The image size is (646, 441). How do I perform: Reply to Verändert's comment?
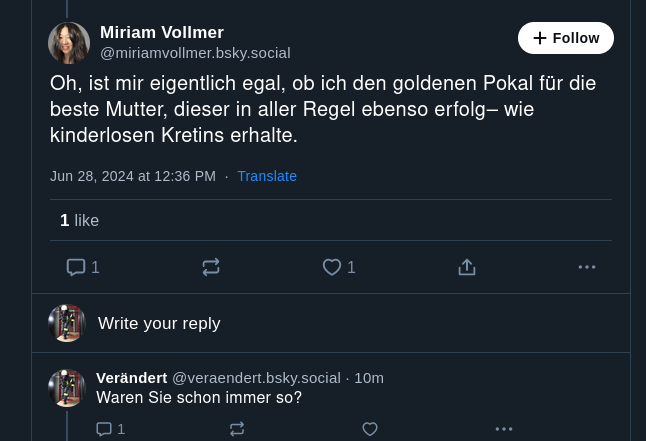pyautogui.click(x=104, y=429)
